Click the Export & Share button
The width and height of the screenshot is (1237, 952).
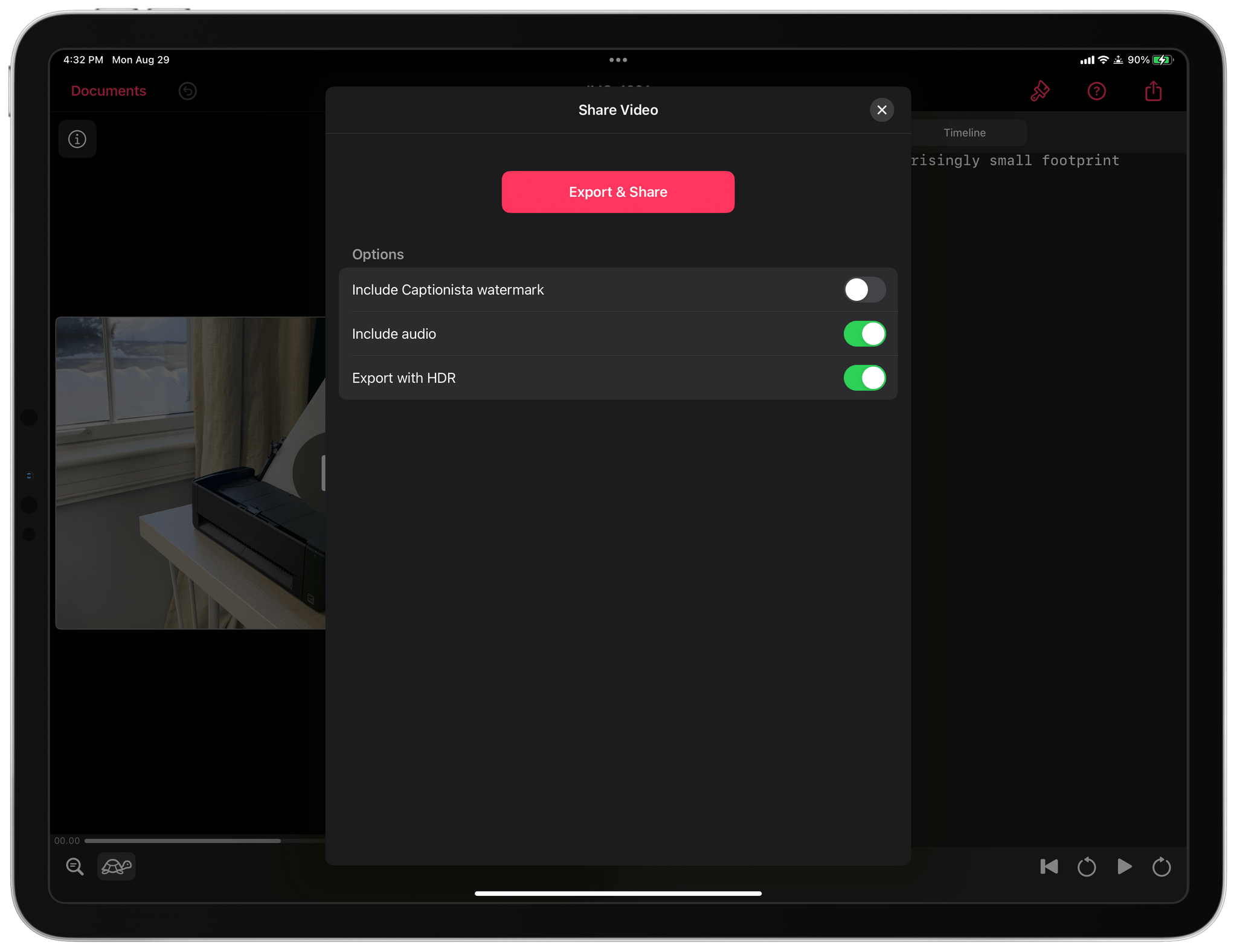(x=618, y=192)
